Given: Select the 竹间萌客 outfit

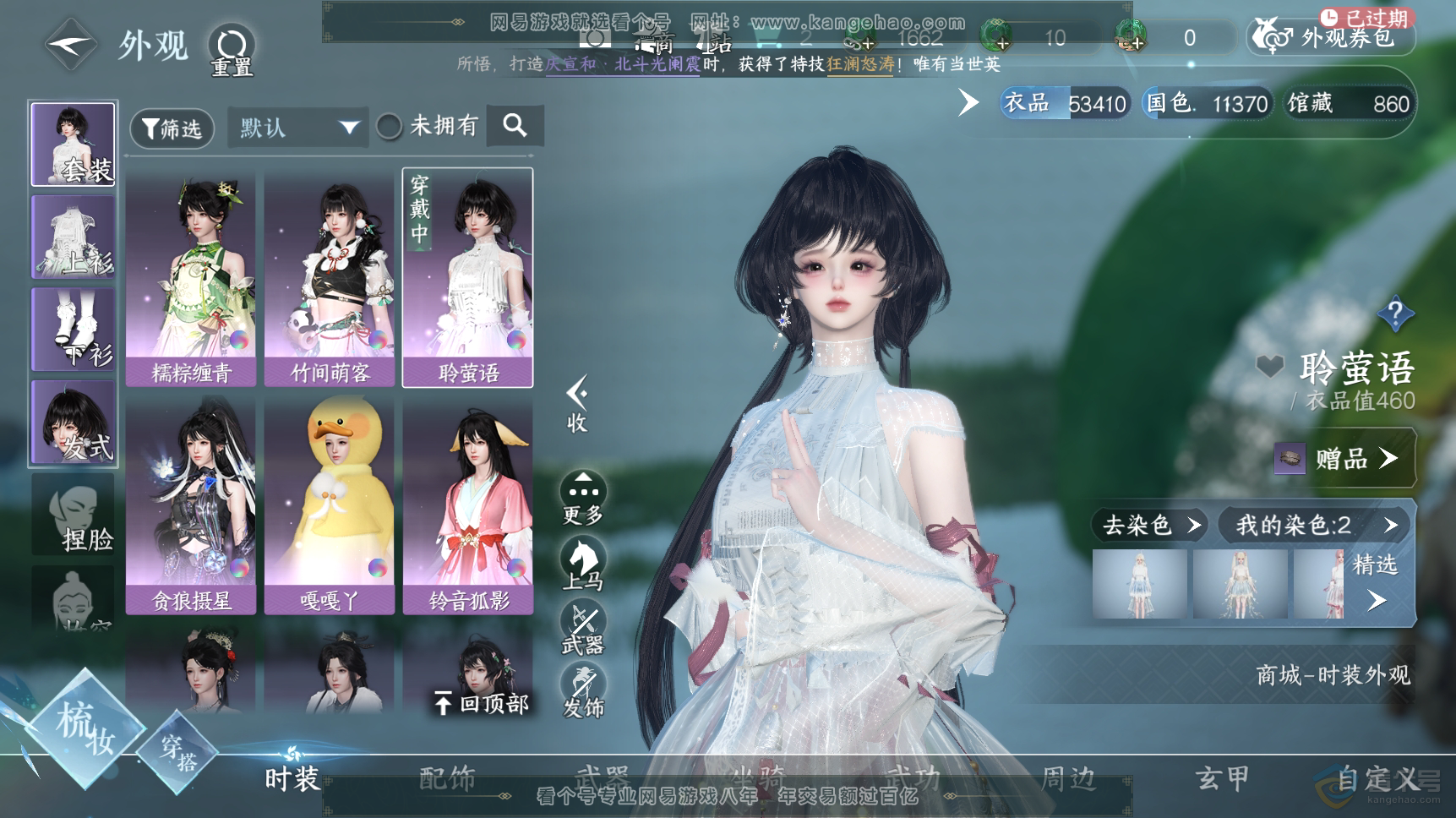Looking at the screenshot, I should click(x=330, y=278).
